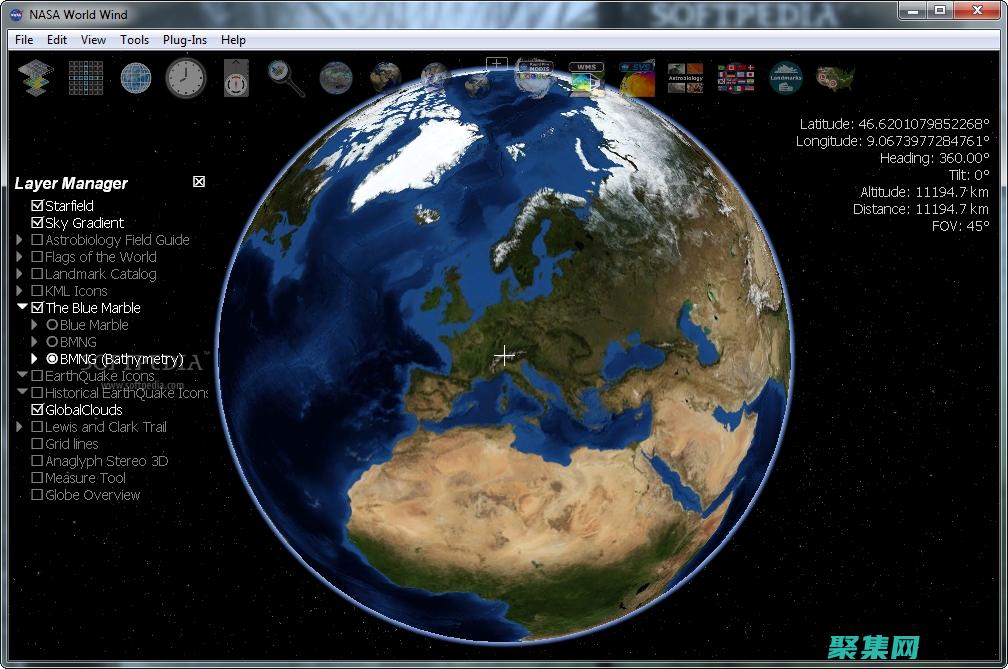Viewport: 1008px width, 669px height.
Task: Open the Tools menu
Action: pos(134,40)
